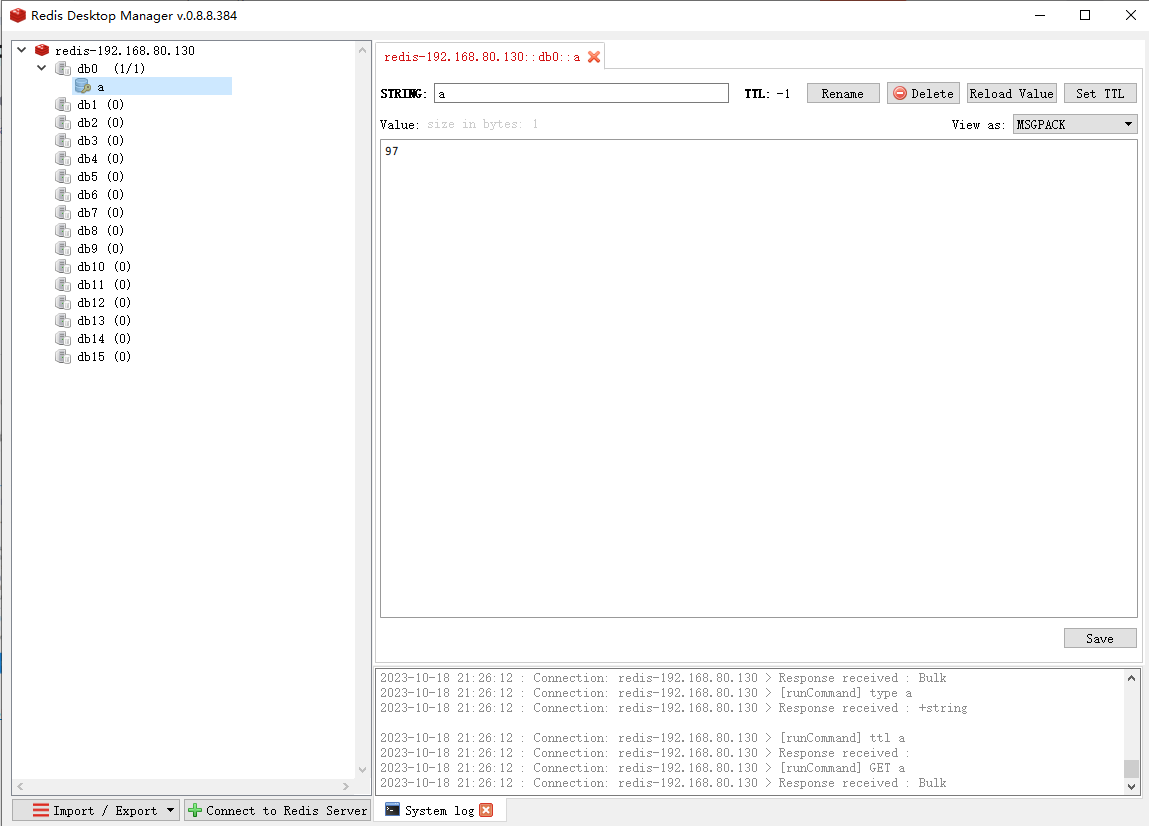Click the tree panel scroll down arrow

coord(362,770)
